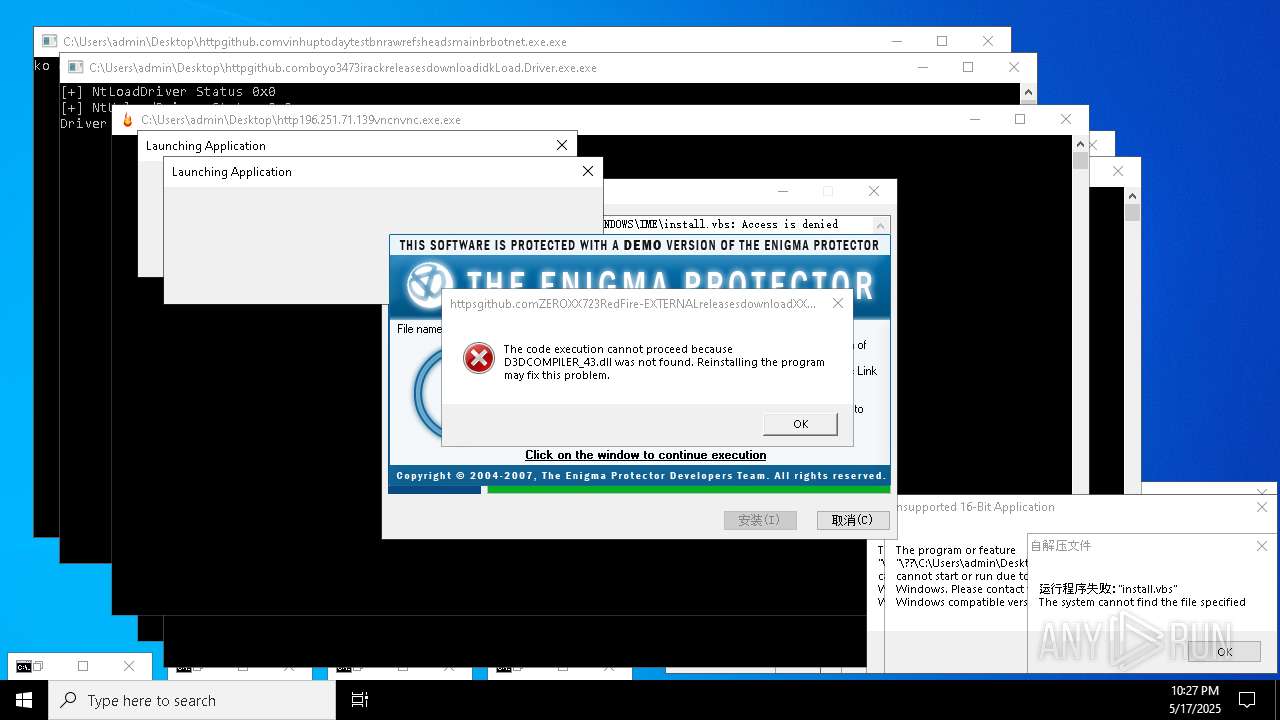Click the botnet.exe window title path
This screenshot has height=720, width=1280.
[x=315, y=42]
